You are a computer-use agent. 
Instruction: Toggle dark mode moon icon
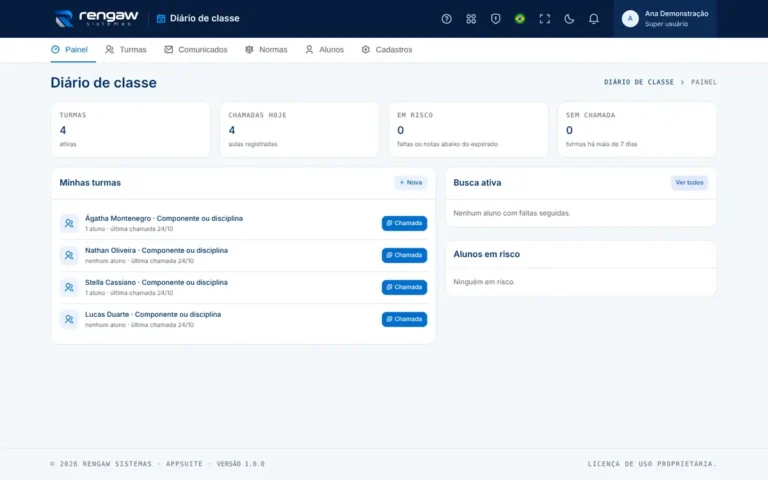[569, 19]
